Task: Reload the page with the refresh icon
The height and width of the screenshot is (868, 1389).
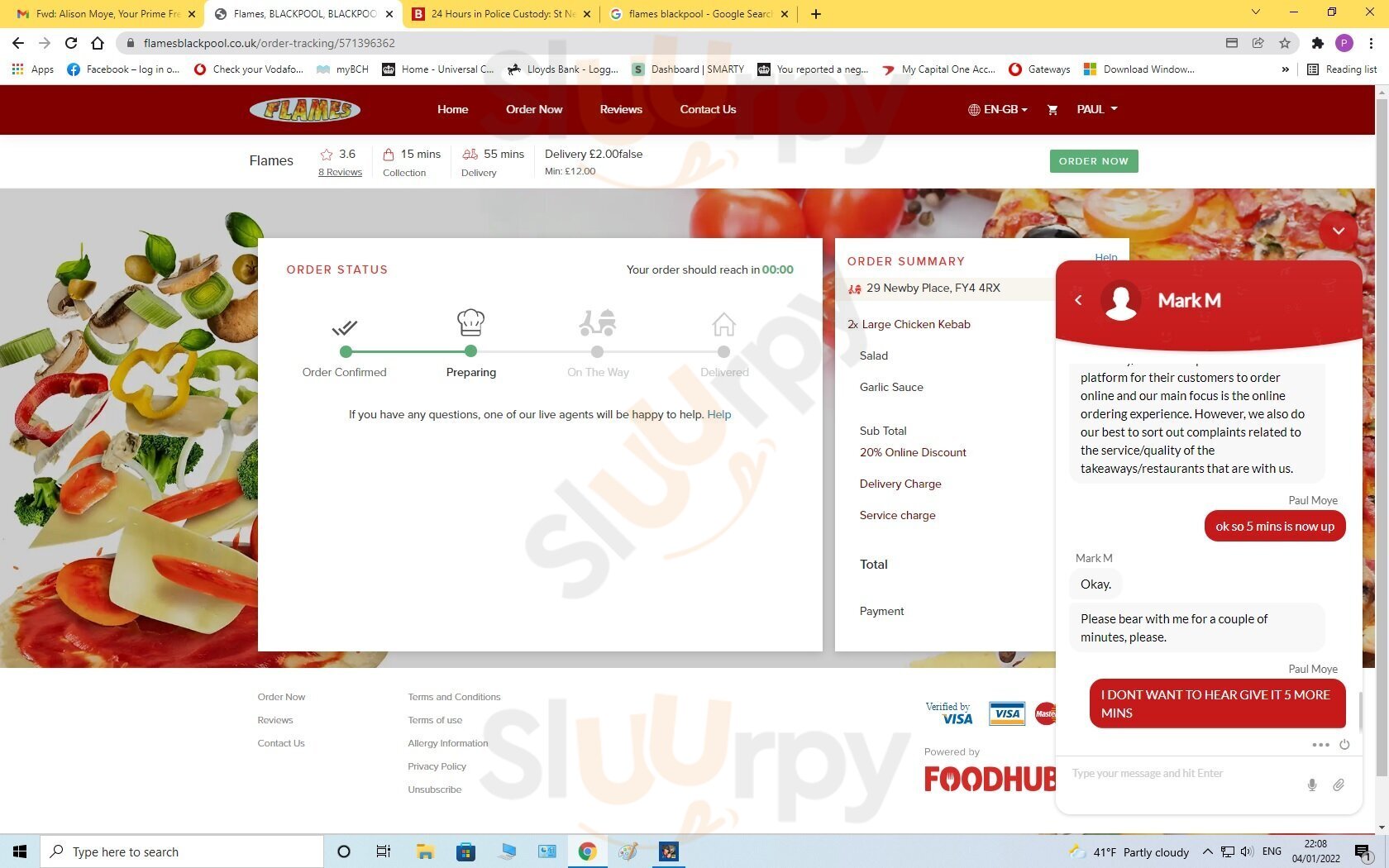Action: (x=71, y=43)
